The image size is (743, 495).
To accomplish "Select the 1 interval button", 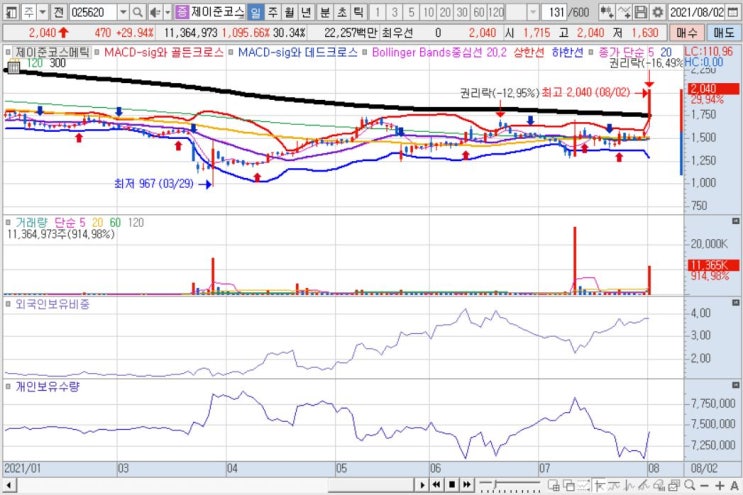I will [x=378, y=12].
